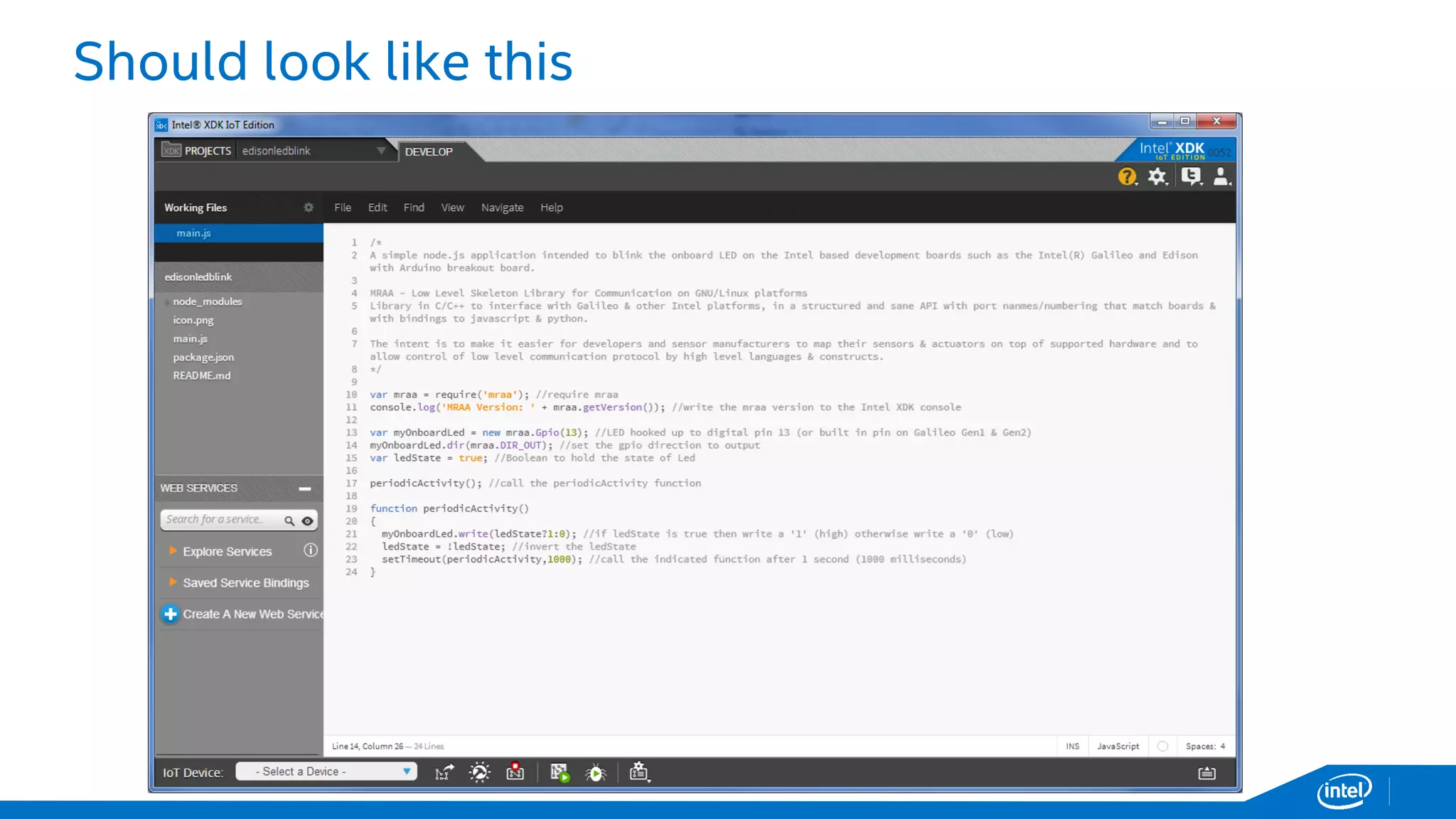This screenshot has height=819, width=1456.
Task: Click the debug bug icon
Action: pyautogui.click(x=596, y=773)
